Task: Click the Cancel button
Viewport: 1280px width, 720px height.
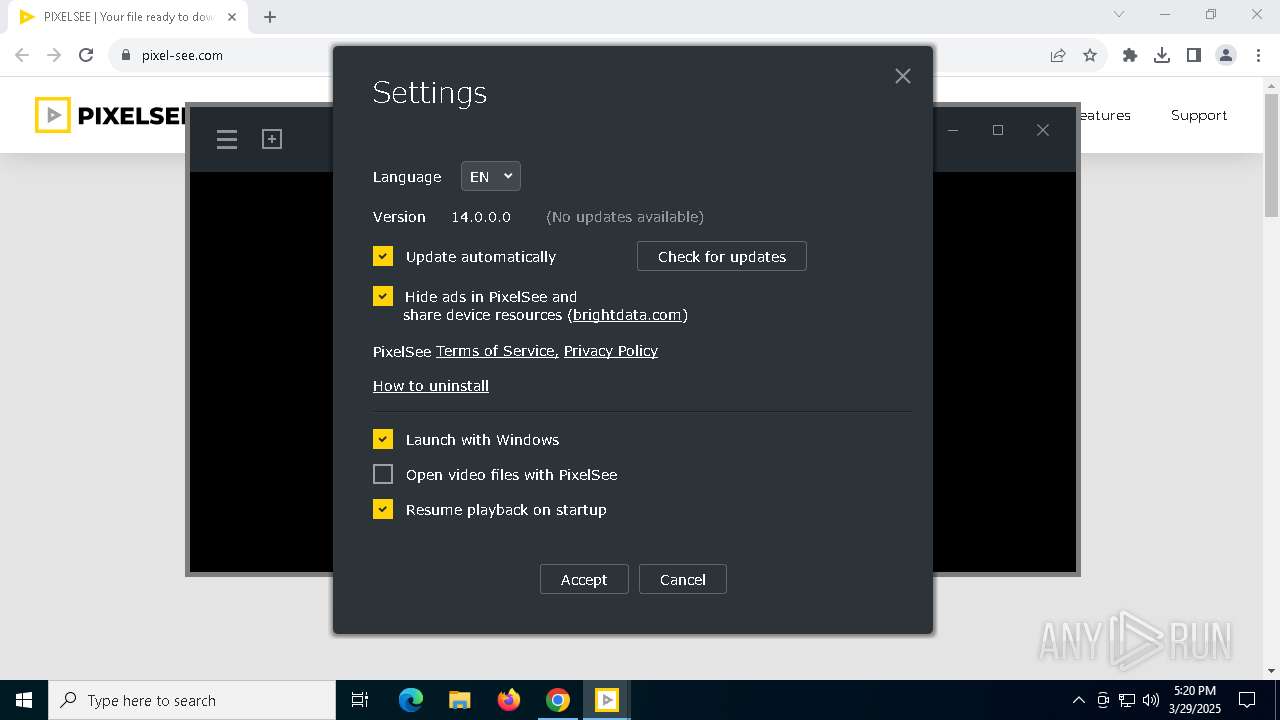Action: (x=683, y=579)
